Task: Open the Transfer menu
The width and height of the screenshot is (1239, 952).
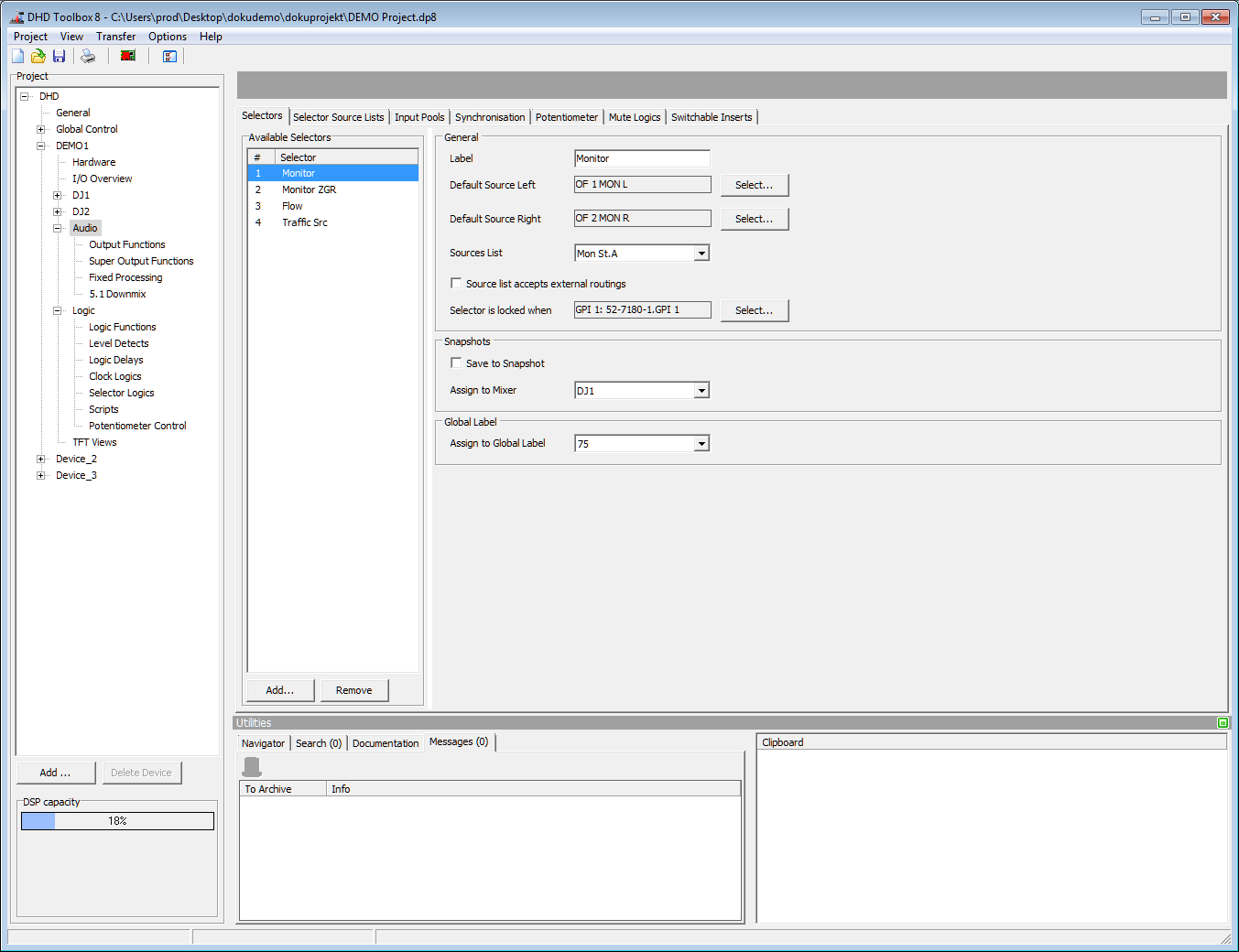Action: [115, 36]
